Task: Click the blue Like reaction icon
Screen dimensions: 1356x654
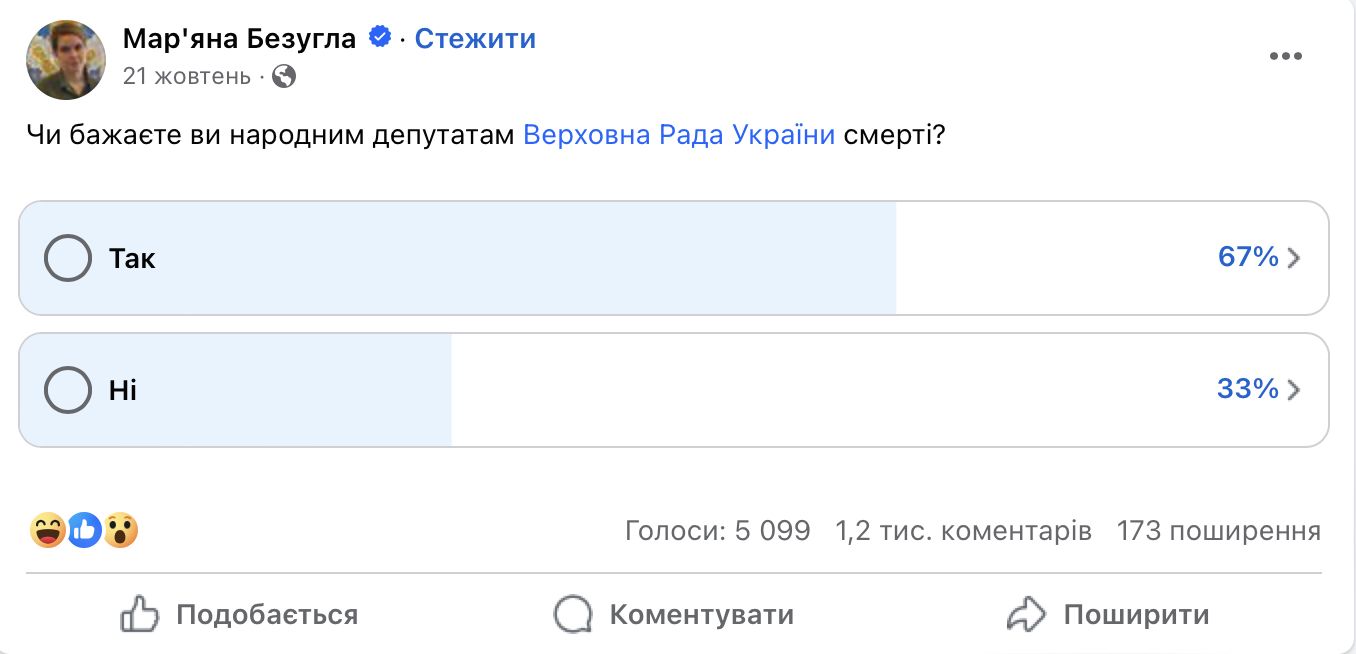Action: pyautogui.click(x=84, y=530)
